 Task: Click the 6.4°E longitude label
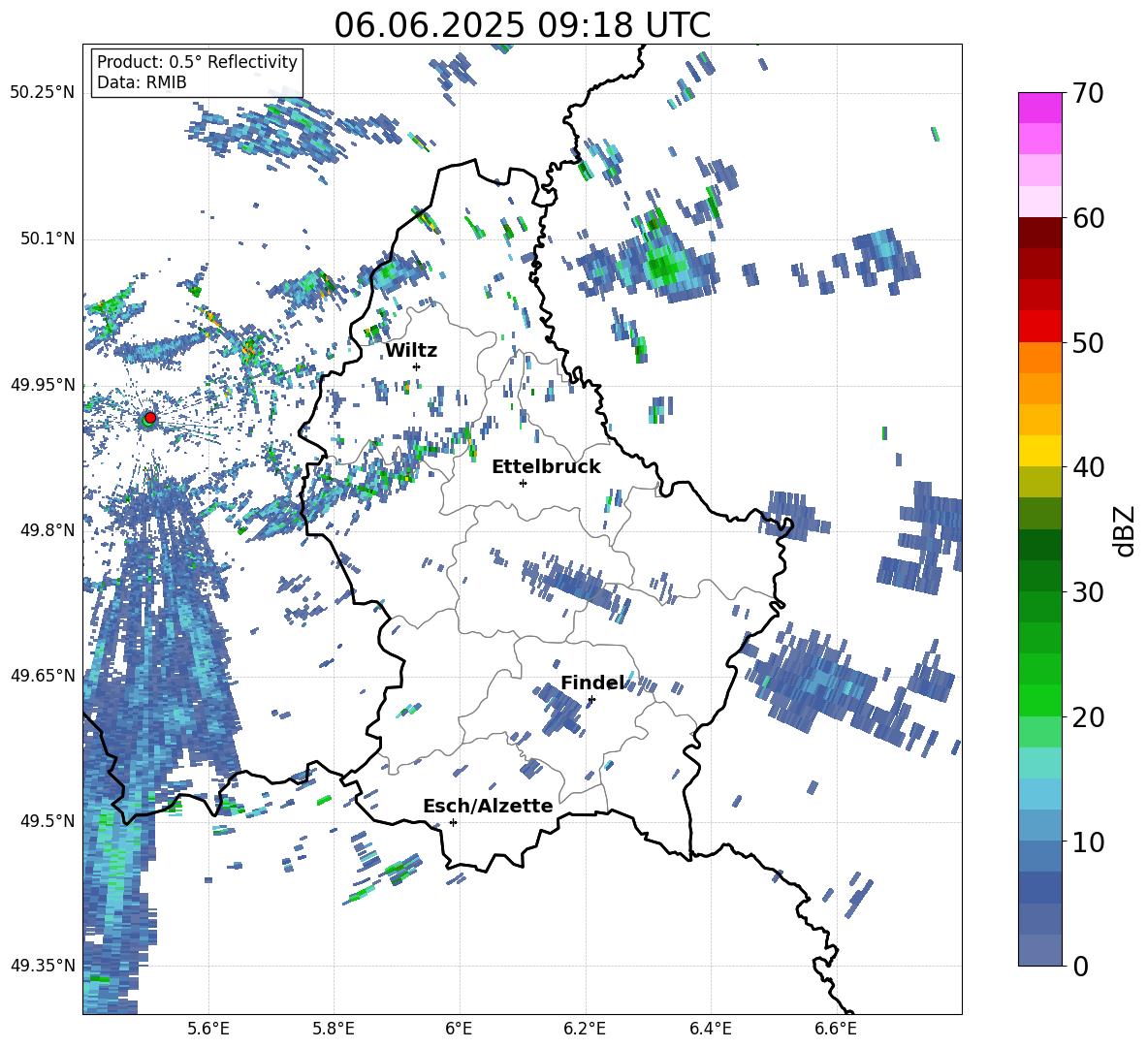click(710, 1029)
